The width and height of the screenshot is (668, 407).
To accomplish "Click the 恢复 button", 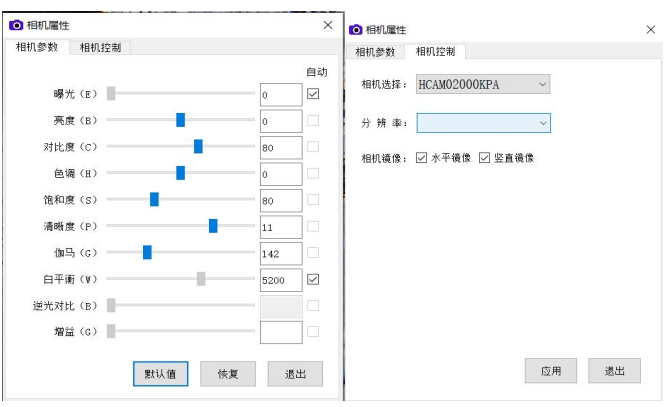I will [228, 374].
